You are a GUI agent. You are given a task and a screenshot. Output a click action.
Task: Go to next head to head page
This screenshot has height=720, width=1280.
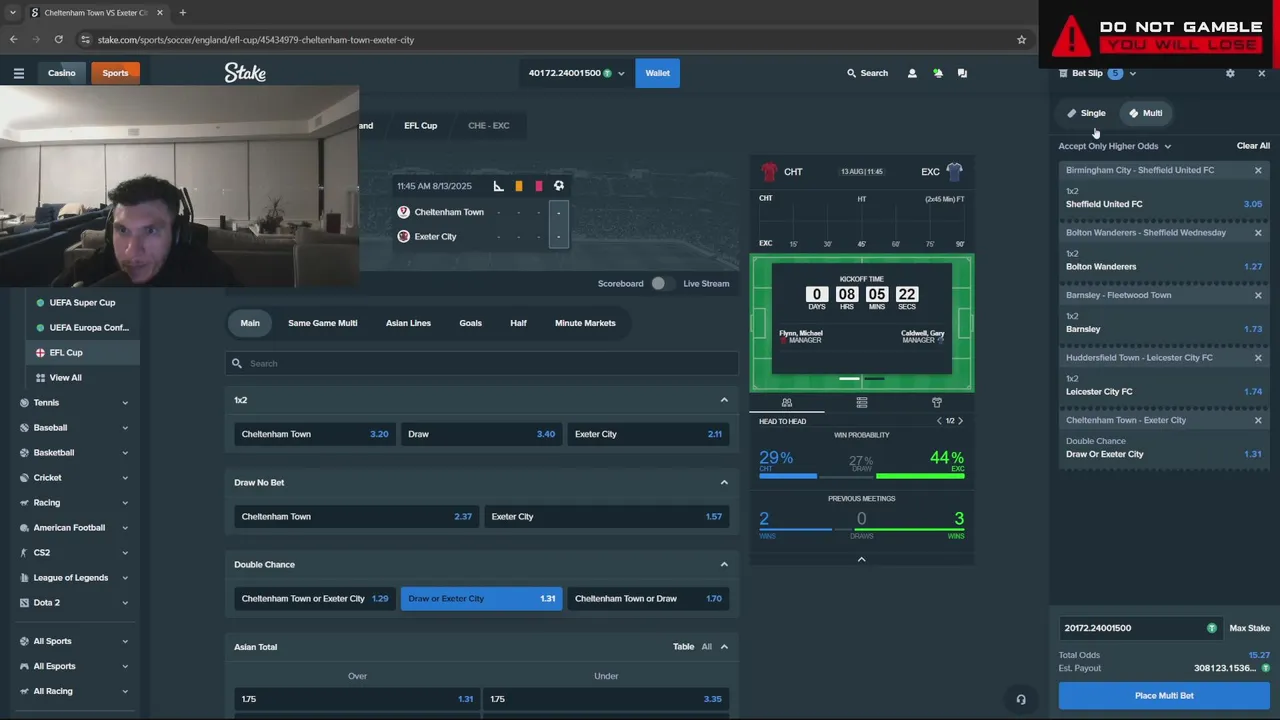click(960, 421)
